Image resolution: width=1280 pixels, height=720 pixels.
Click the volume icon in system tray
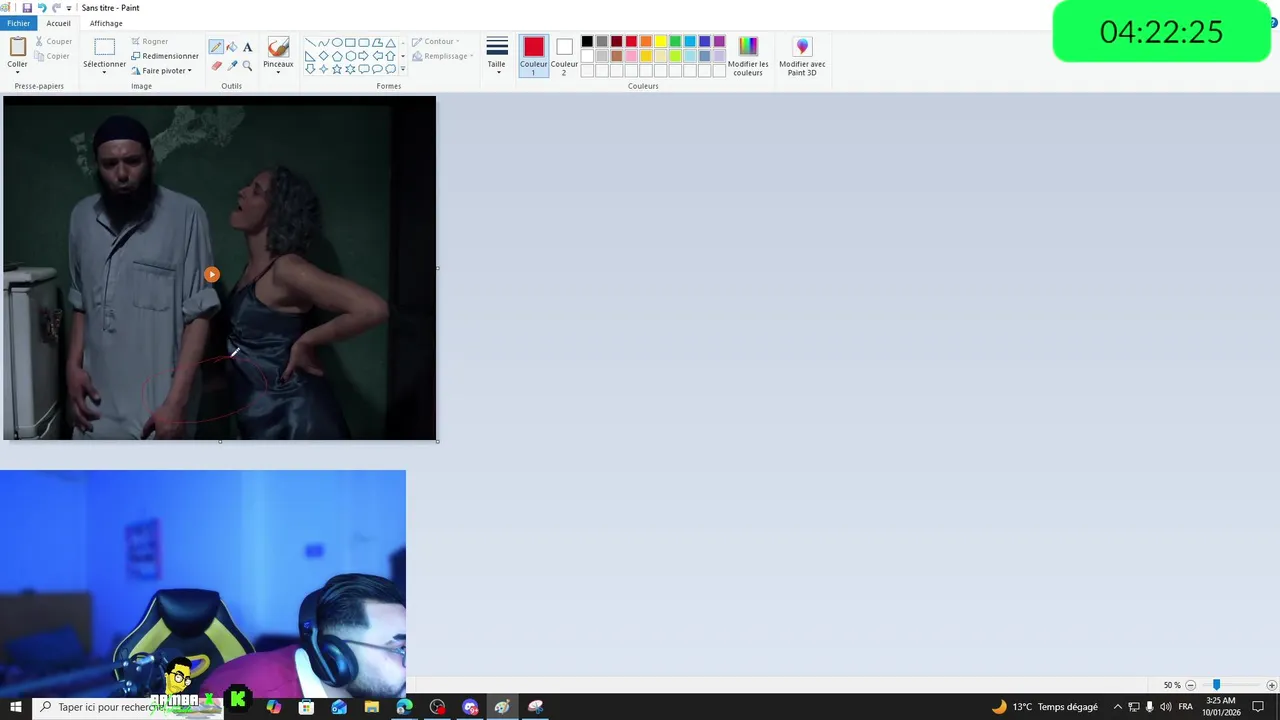tap(1165, 707)
